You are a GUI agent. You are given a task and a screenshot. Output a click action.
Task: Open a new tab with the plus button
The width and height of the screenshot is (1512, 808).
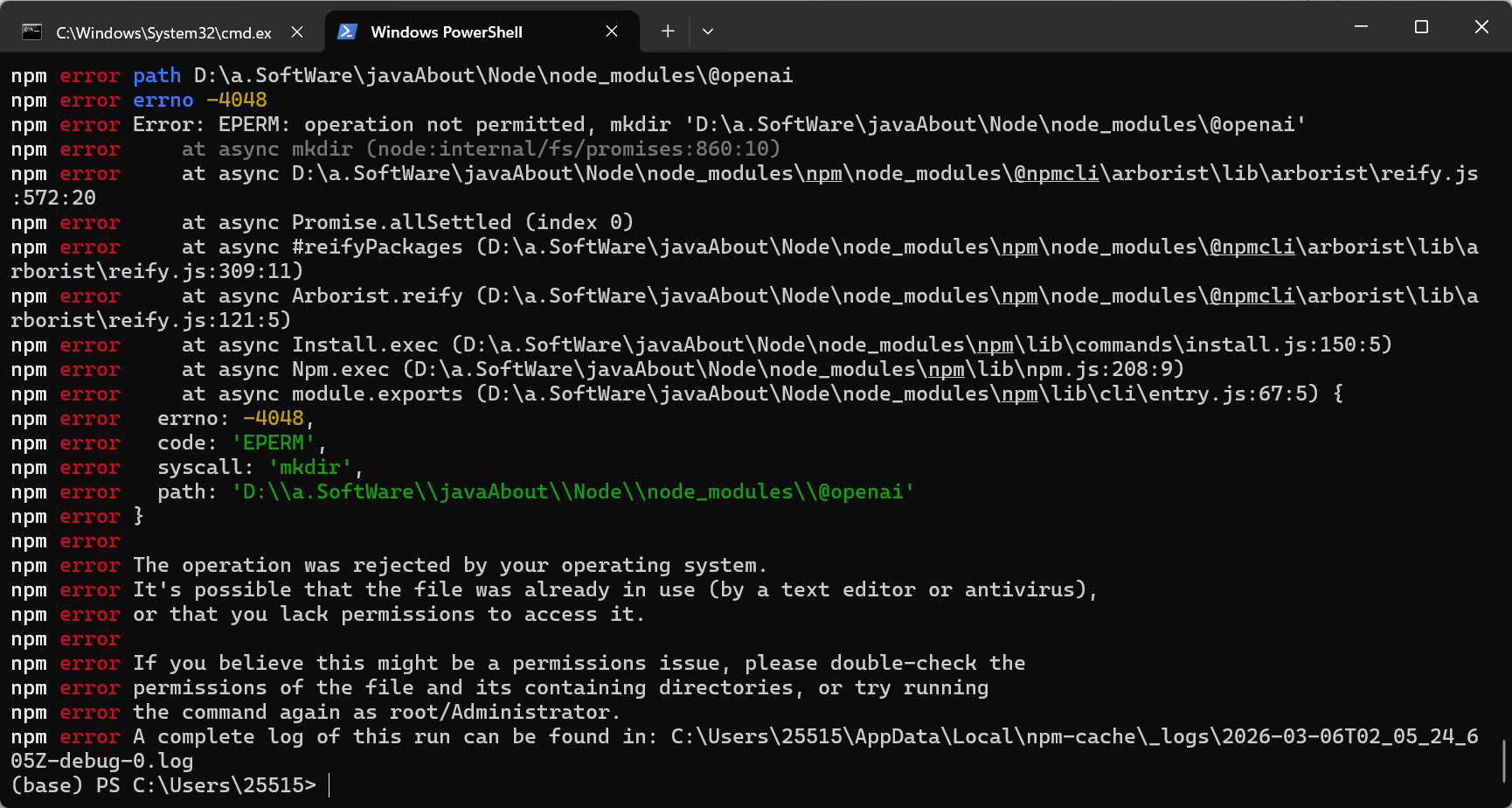click(668, 31)
